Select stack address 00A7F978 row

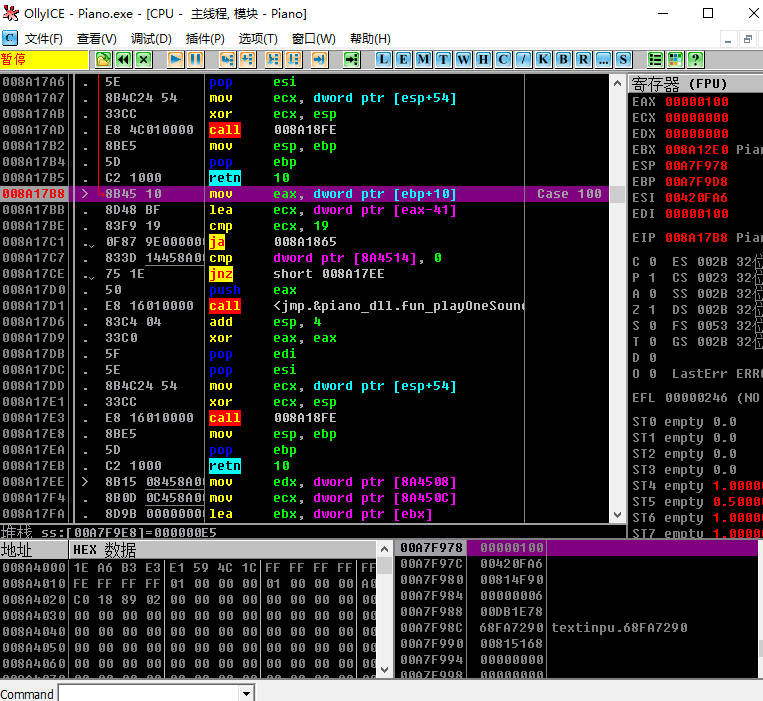pyautogui.click(x=577, y=548)
